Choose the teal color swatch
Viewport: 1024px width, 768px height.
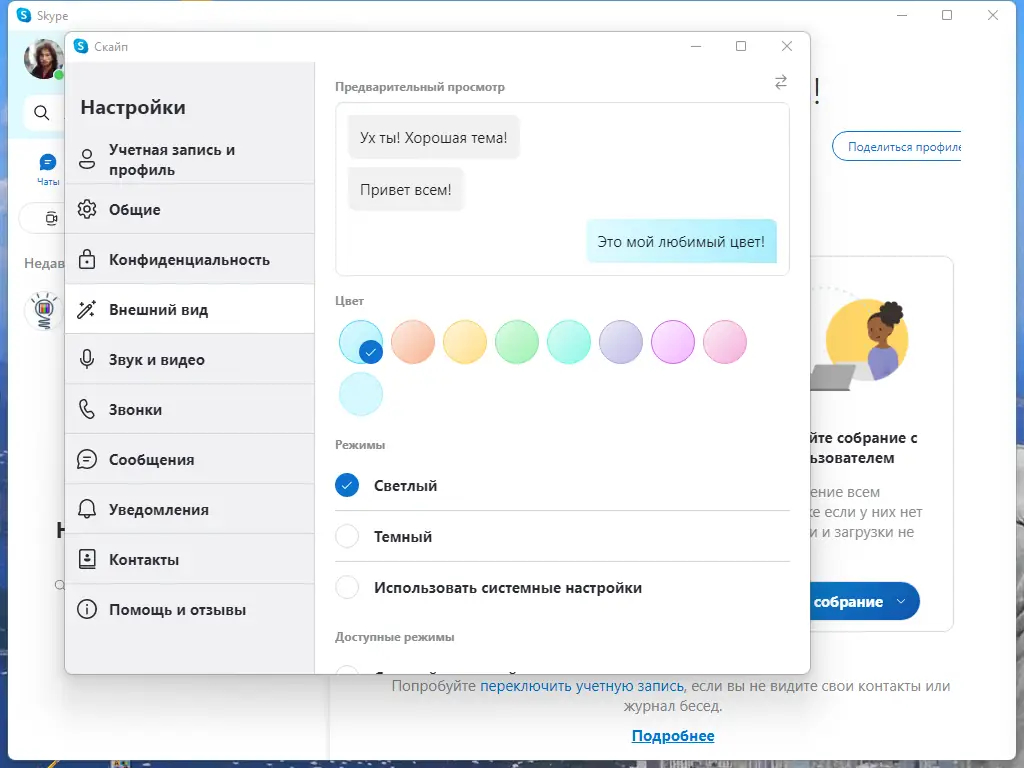coord(569,342)
